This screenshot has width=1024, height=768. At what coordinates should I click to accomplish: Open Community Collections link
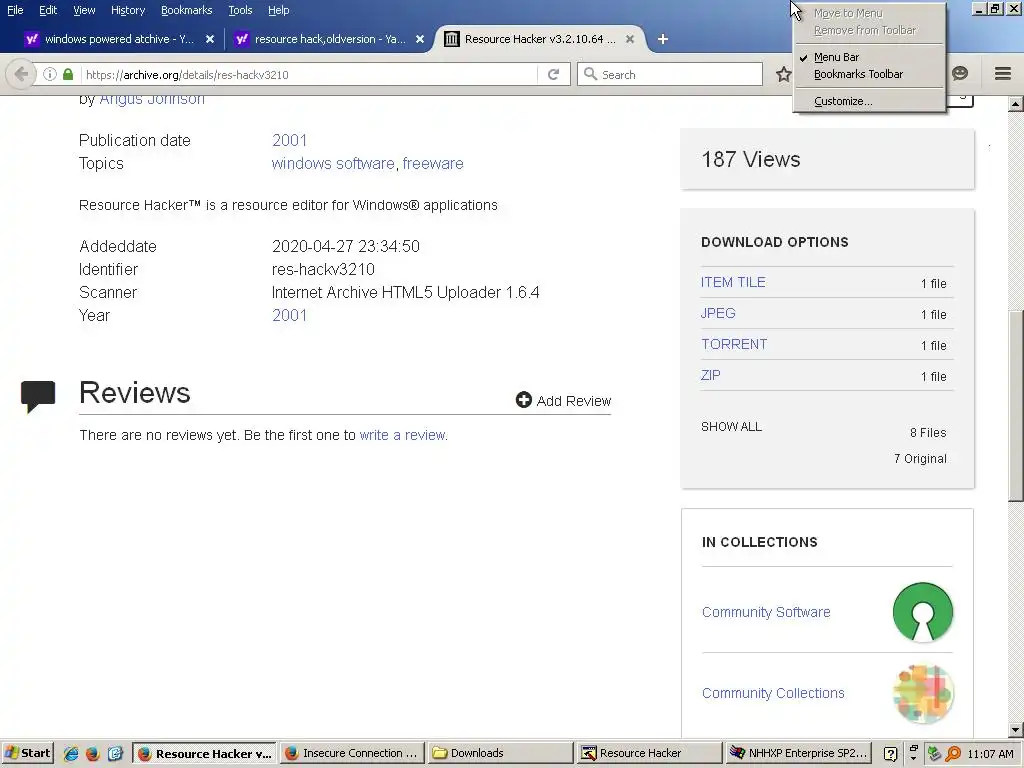click(x=773, y=693)
